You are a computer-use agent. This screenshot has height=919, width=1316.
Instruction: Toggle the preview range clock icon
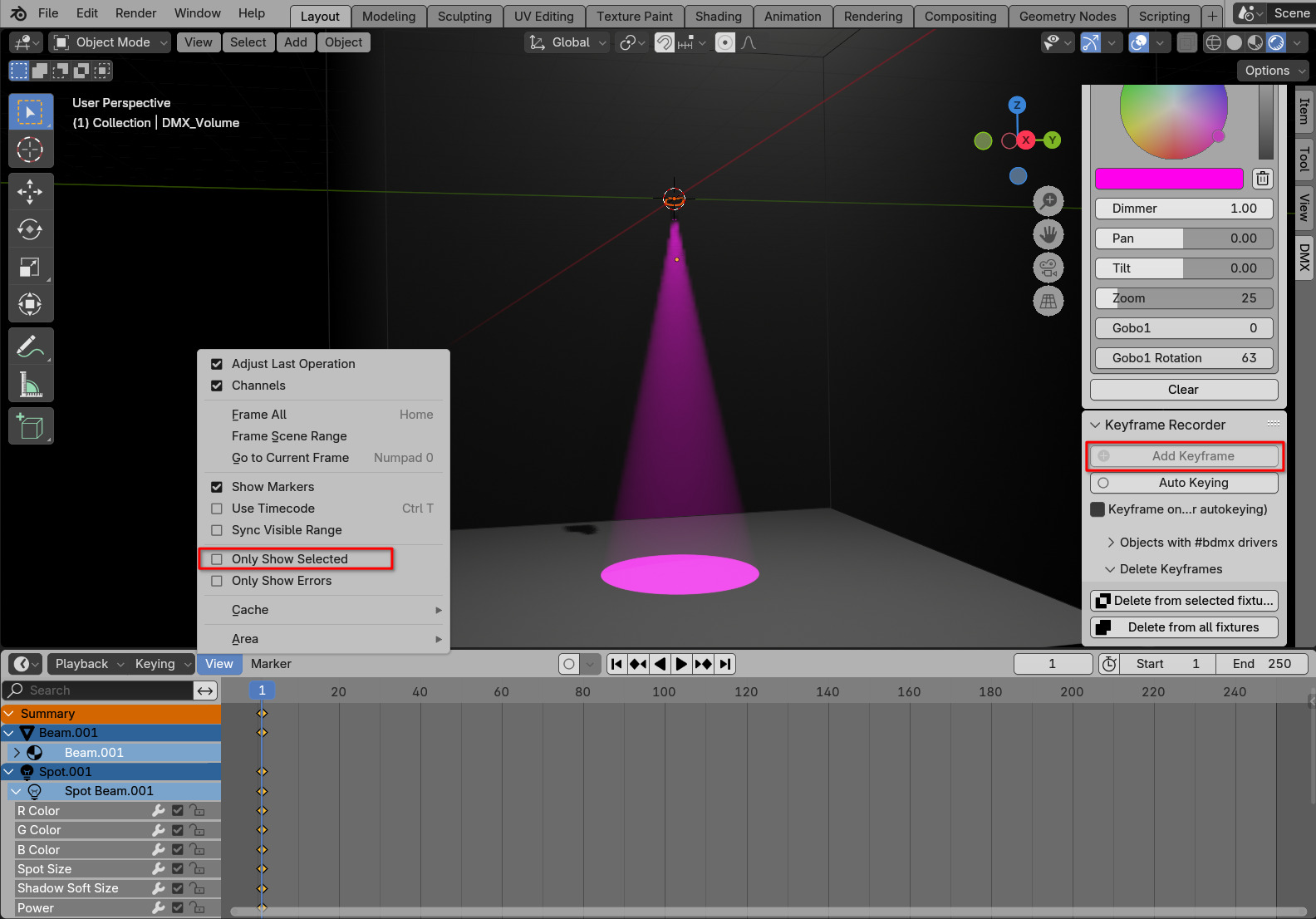pos(1109,664)
